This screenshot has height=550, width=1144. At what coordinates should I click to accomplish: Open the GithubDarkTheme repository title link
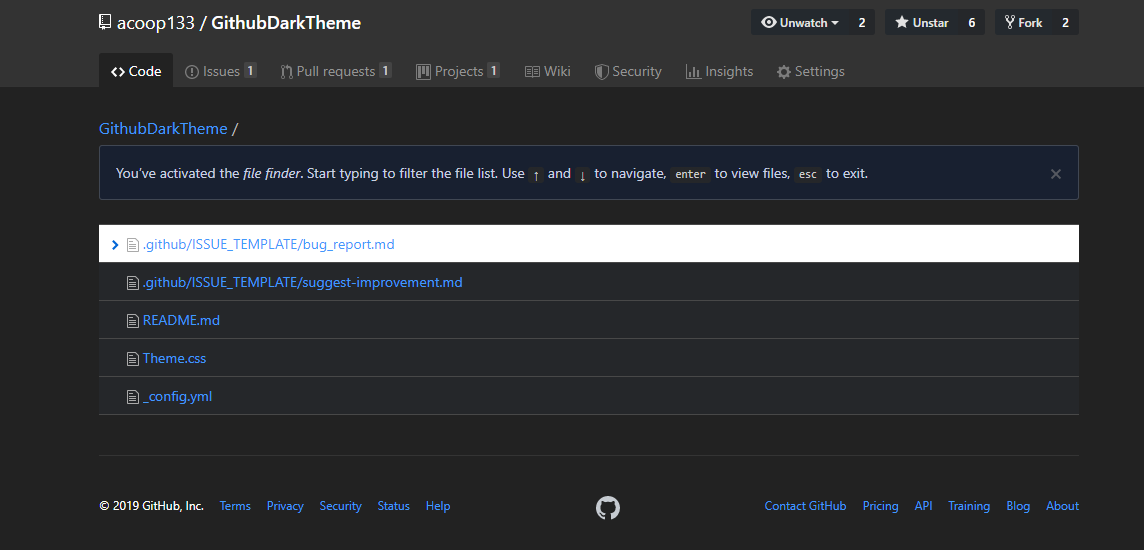[286, 23]
